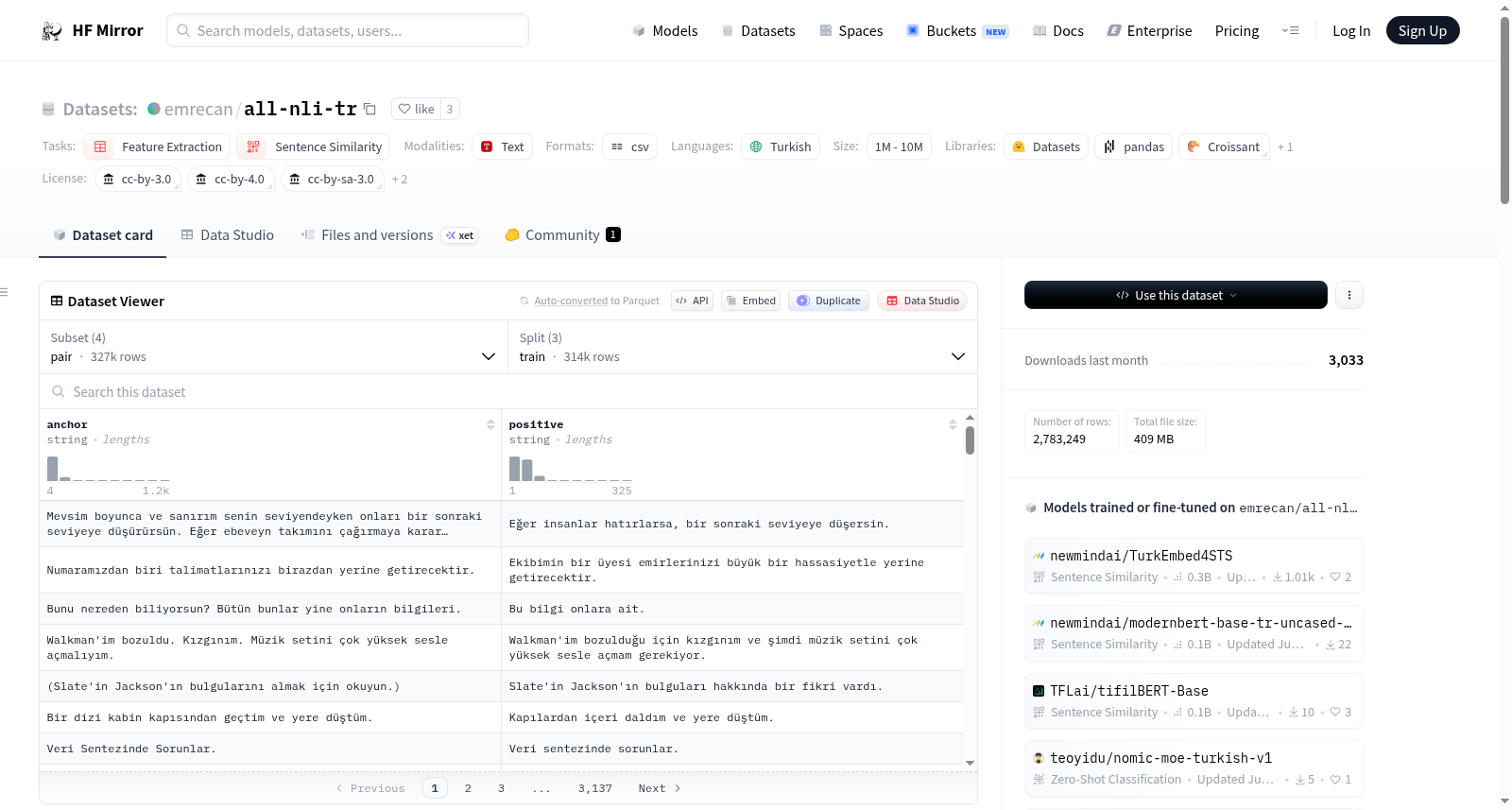Open the Community tab
Screen dimensions: 1512x810
tap(562, 235)
